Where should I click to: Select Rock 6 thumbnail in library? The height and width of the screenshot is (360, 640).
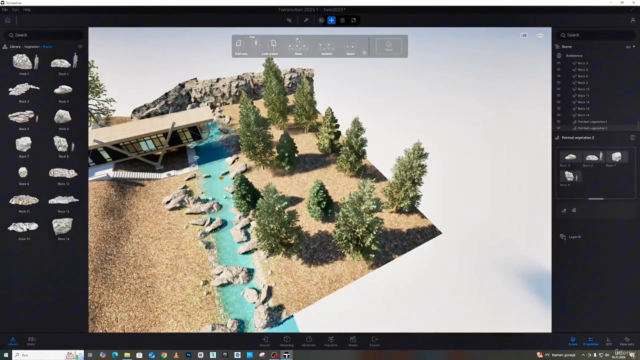[63, 117]
